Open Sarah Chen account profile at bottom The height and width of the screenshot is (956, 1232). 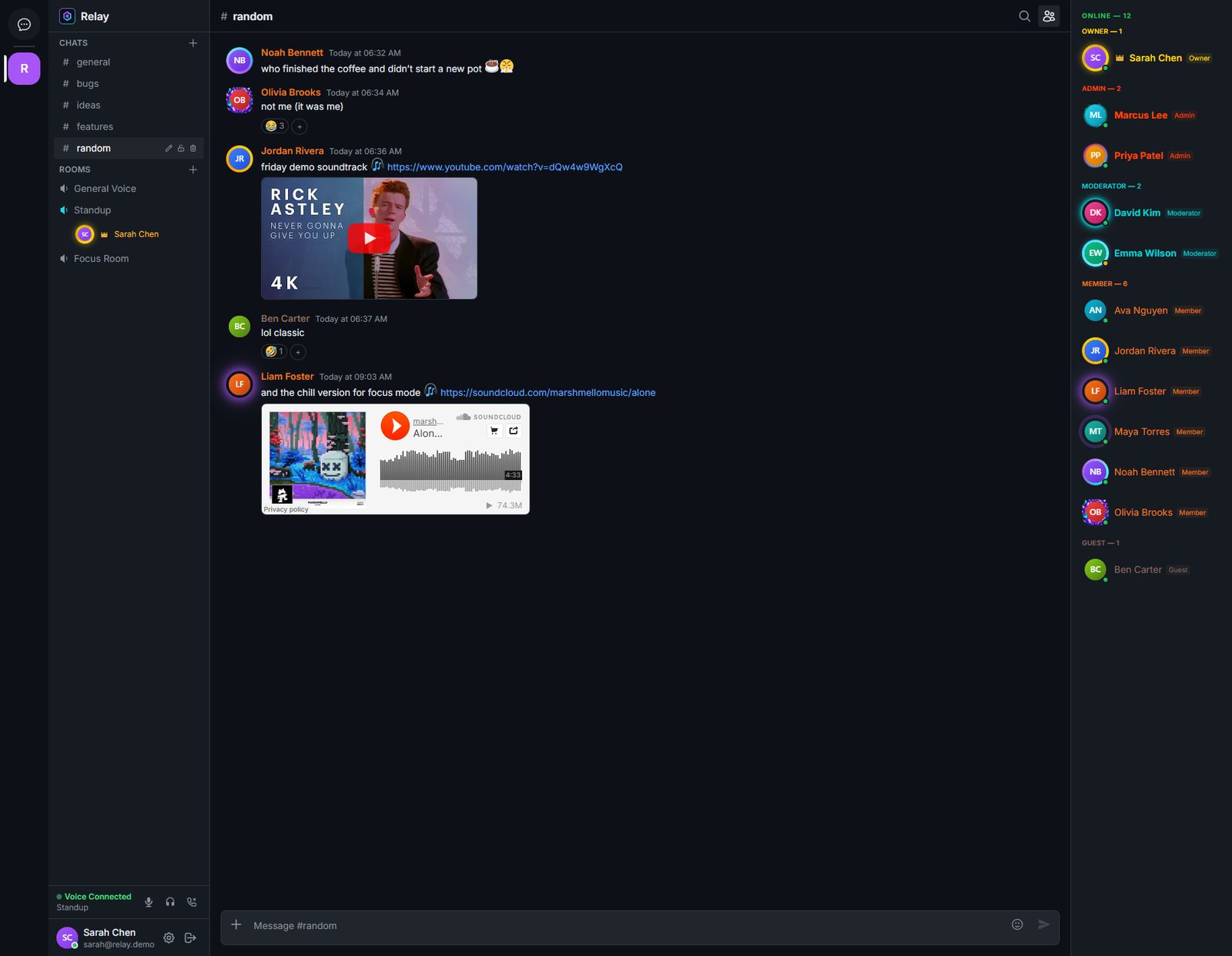tap(106, 938)
